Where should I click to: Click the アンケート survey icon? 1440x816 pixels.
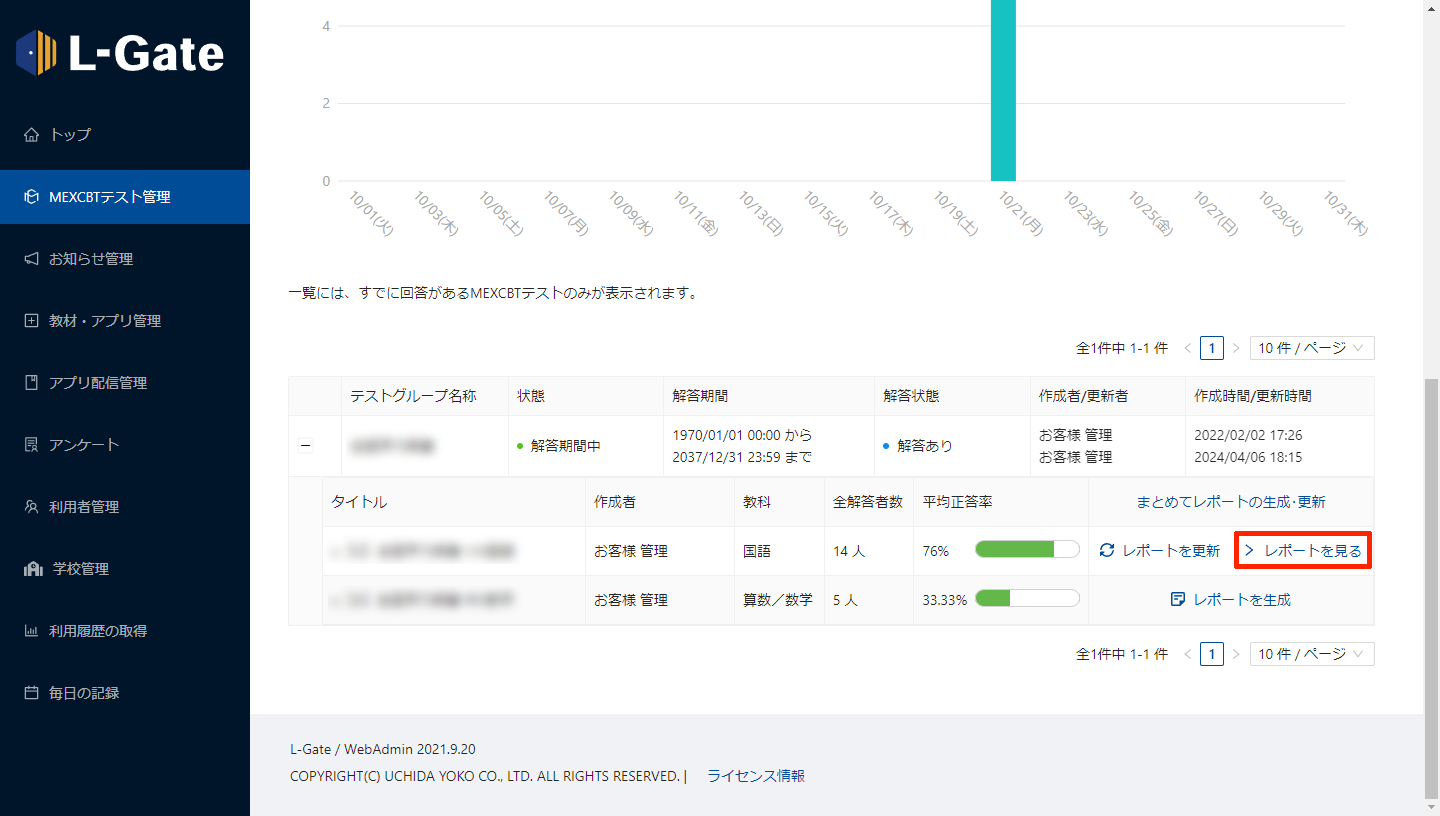31,445
